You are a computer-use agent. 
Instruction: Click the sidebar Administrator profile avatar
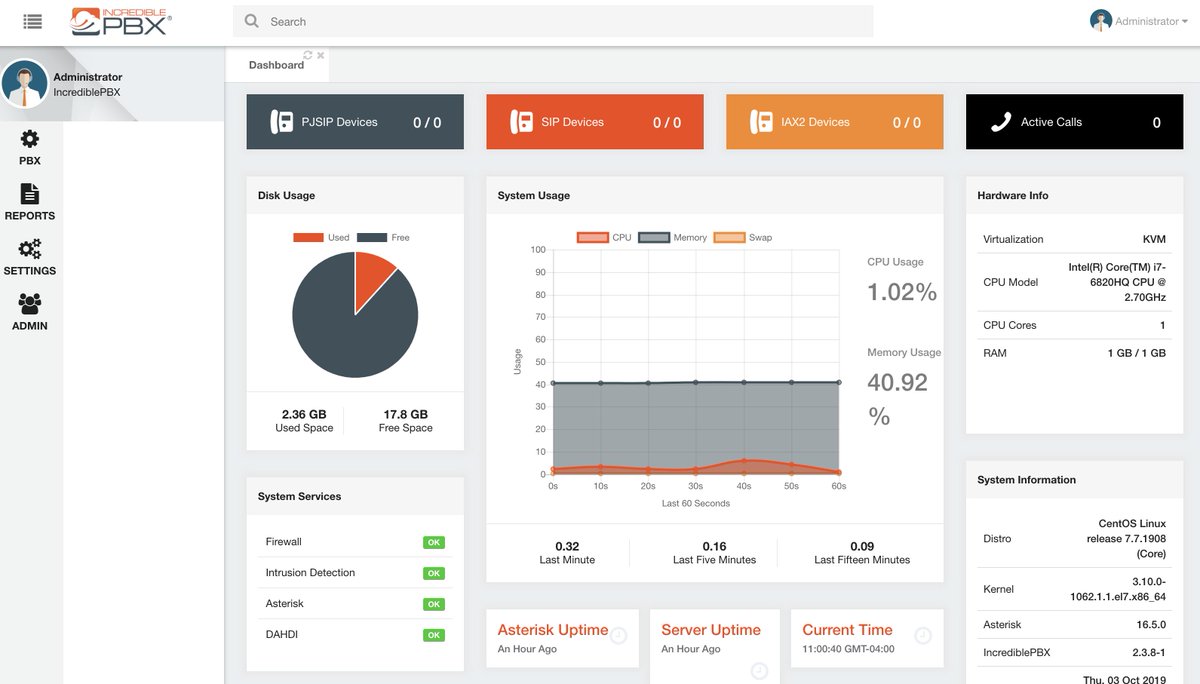[25, 84]
